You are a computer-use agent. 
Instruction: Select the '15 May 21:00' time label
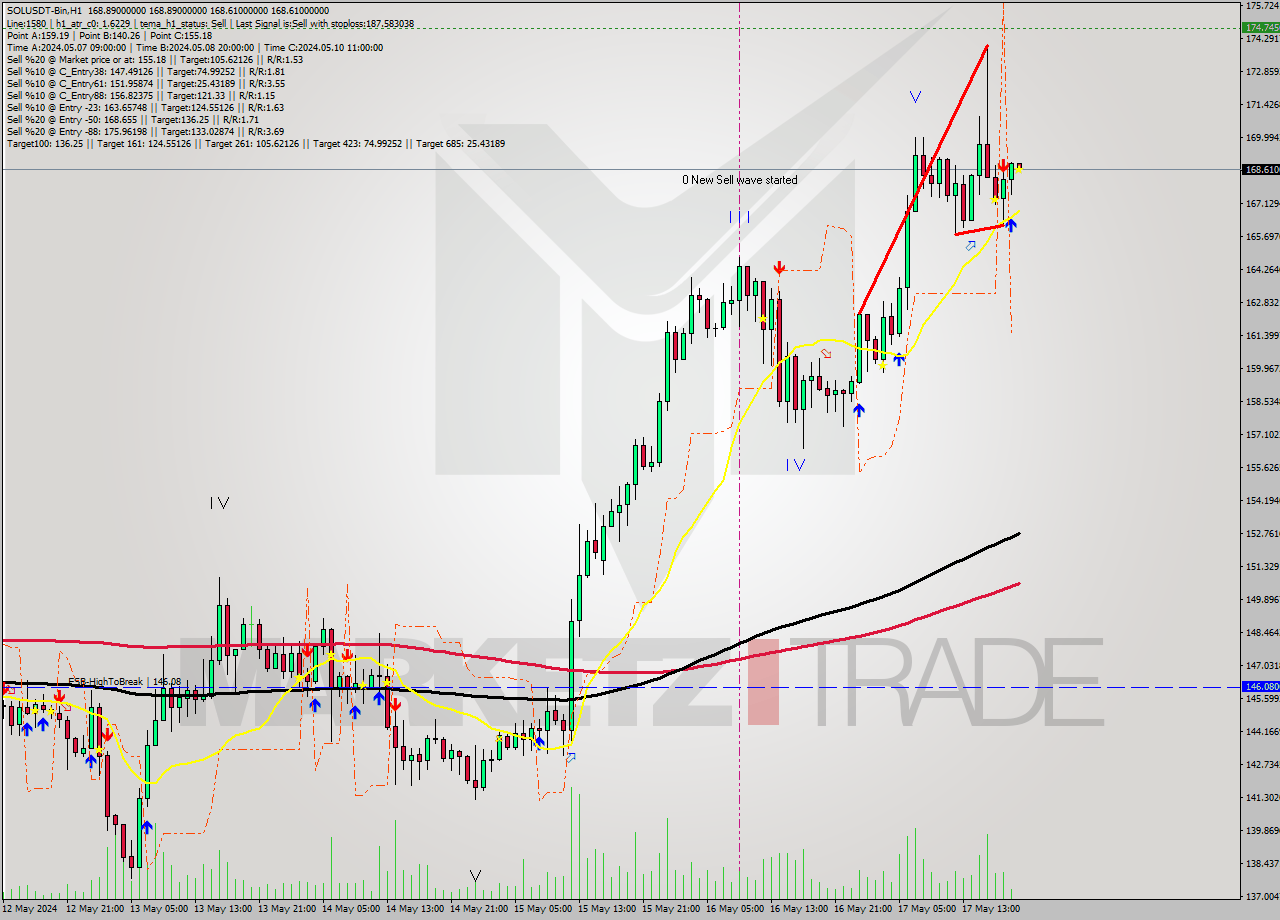669,909
